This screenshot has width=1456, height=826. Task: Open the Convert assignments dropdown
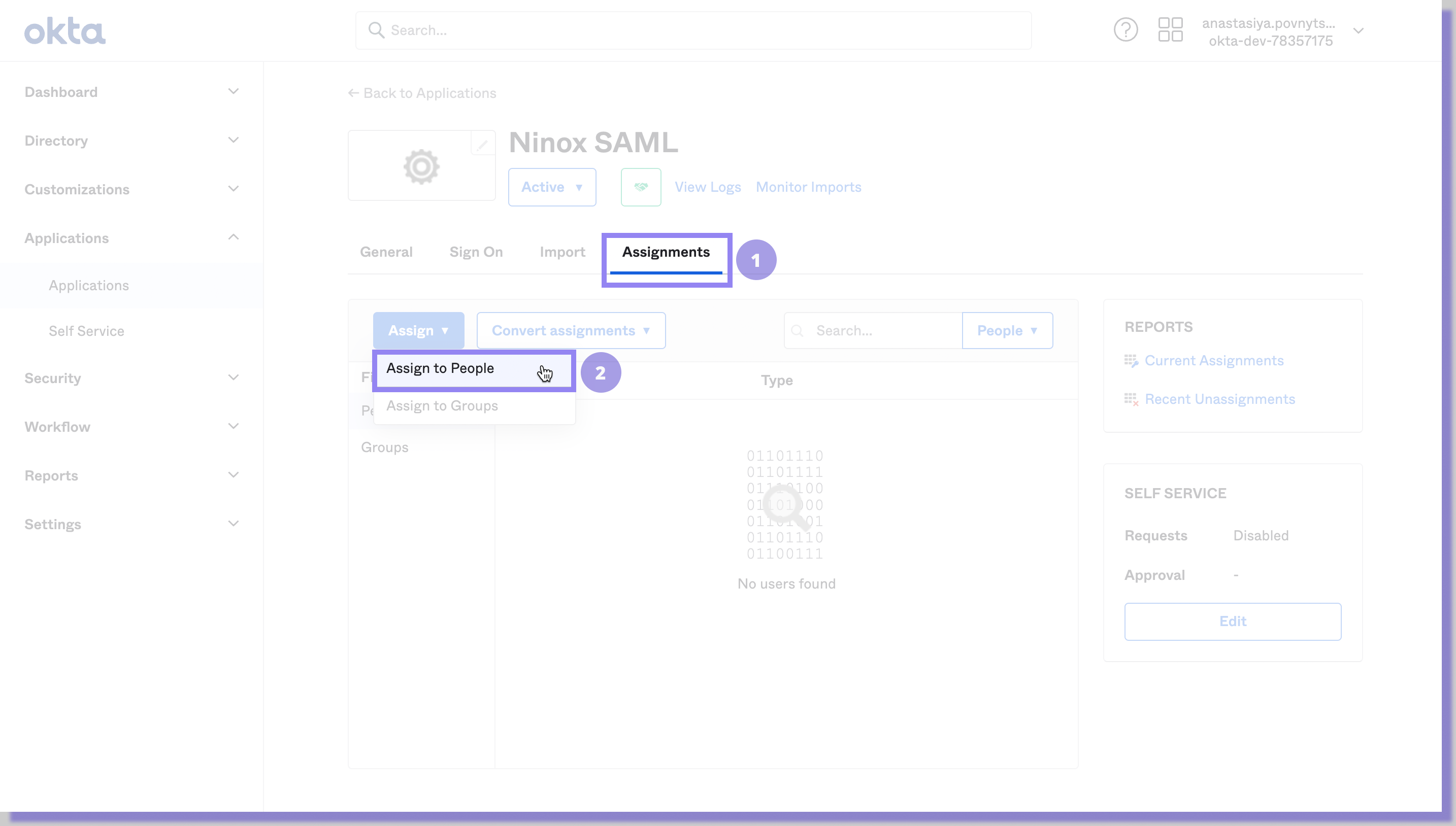(571, 331)
